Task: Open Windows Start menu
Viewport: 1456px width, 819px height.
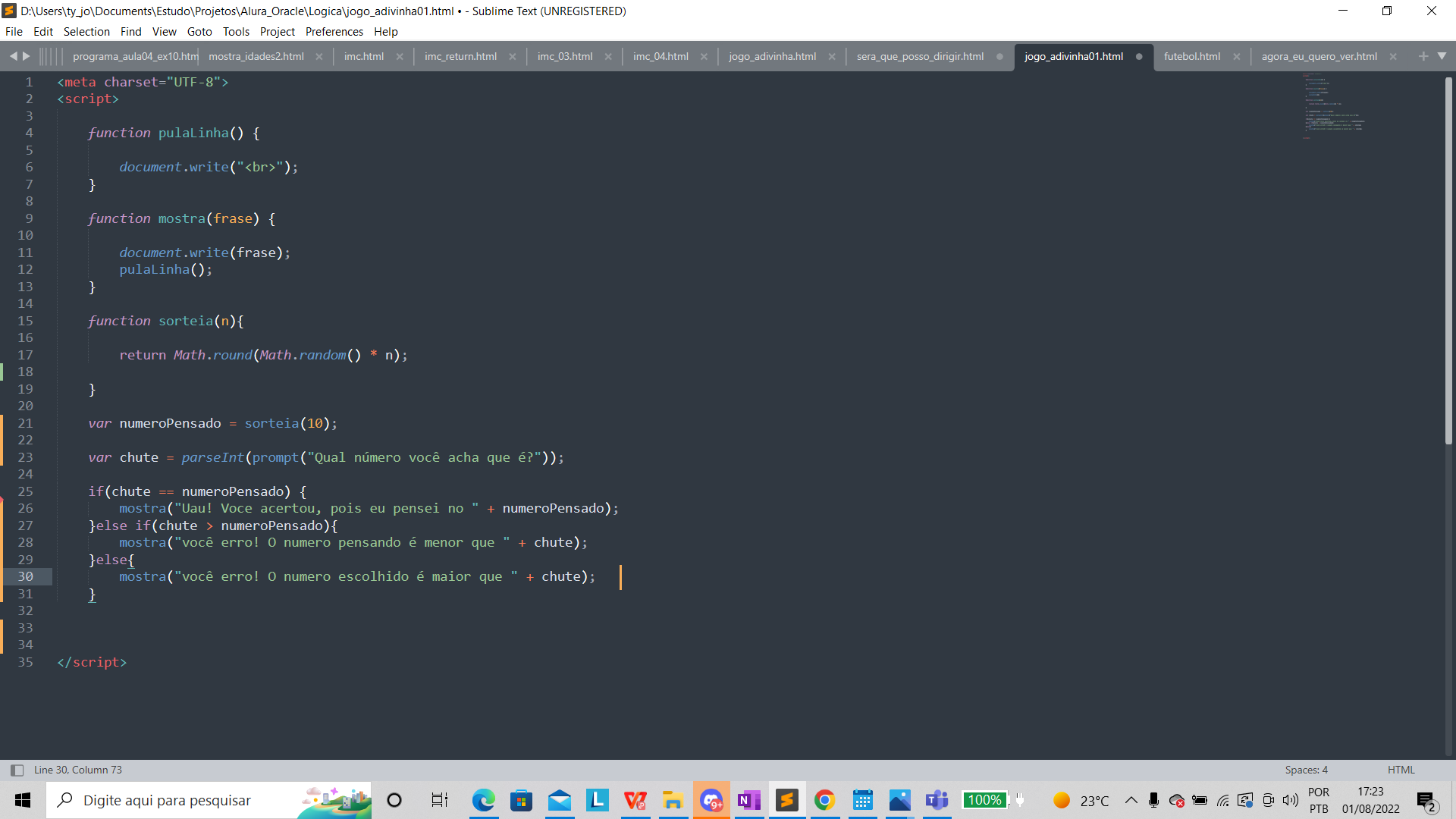Action: (x=23, y=800)
